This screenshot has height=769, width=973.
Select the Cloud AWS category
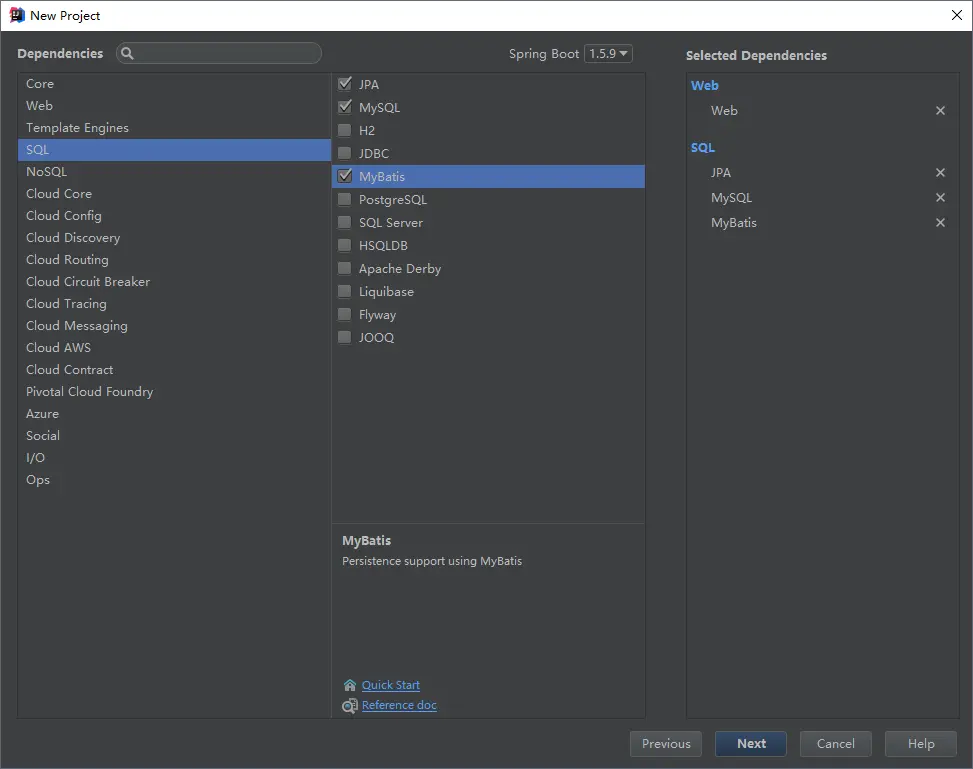tap(174, 348)
